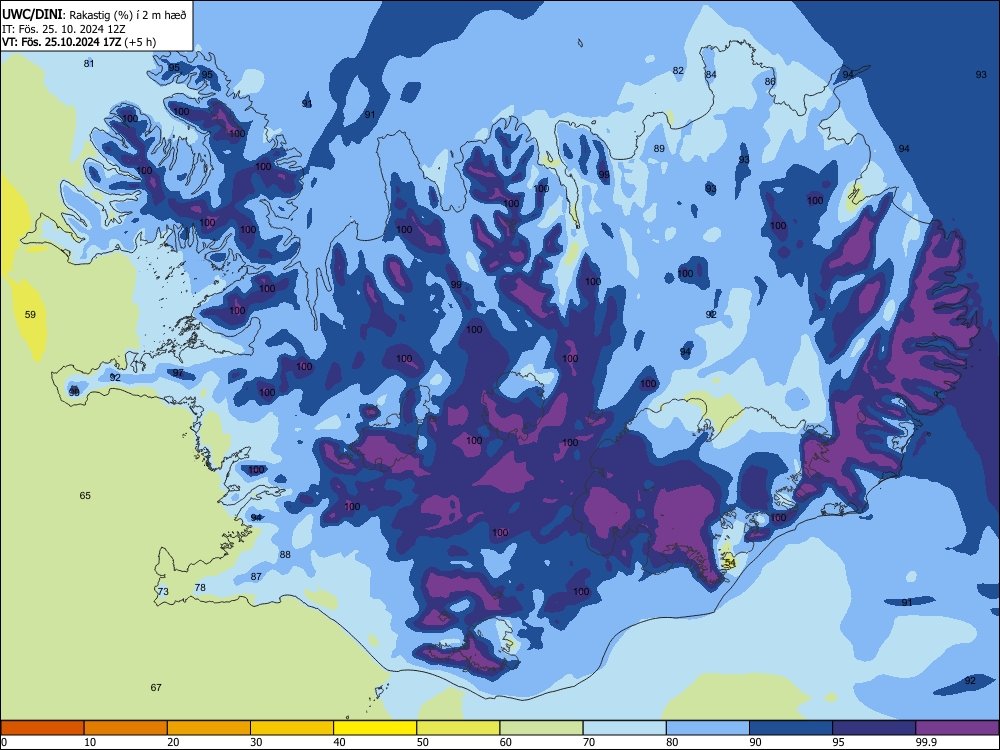
Task: Click the dark orange 0-10 legend swatch
Action: 42,728
